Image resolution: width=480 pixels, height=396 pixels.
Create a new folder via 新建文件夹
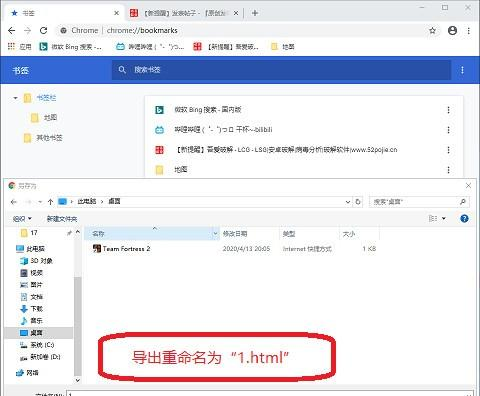click(62, 219)
